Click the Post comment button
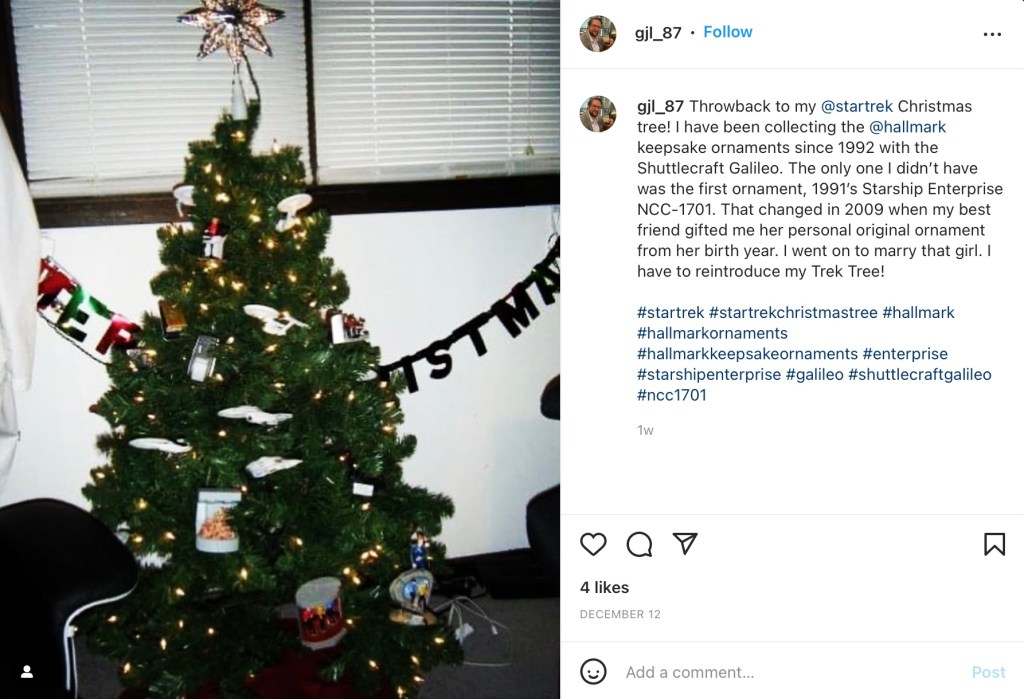 coord(988,672)
